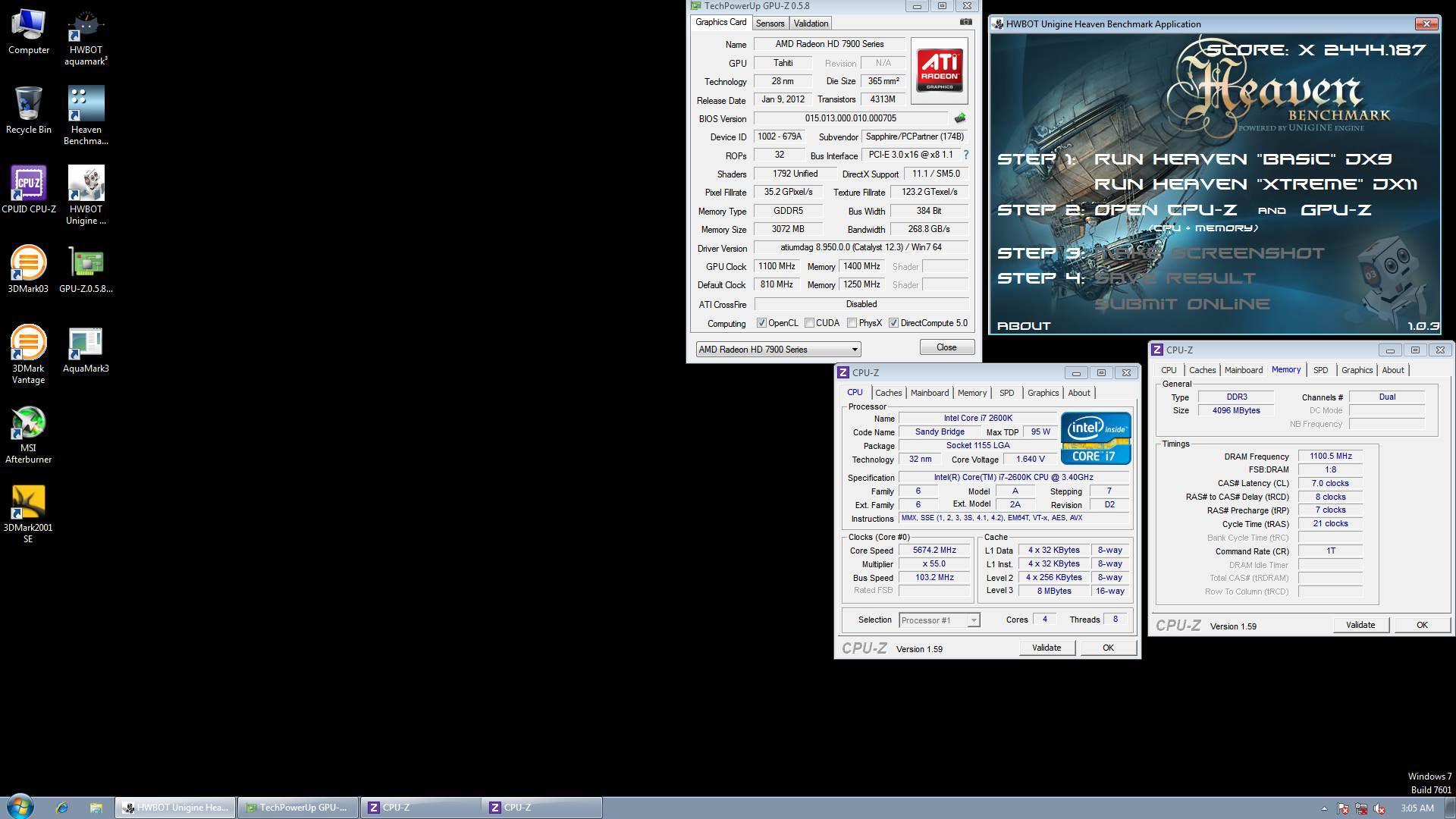Switch to the Validation tab in GPU-Z
1456x819 pixels.
pos(811,24)
